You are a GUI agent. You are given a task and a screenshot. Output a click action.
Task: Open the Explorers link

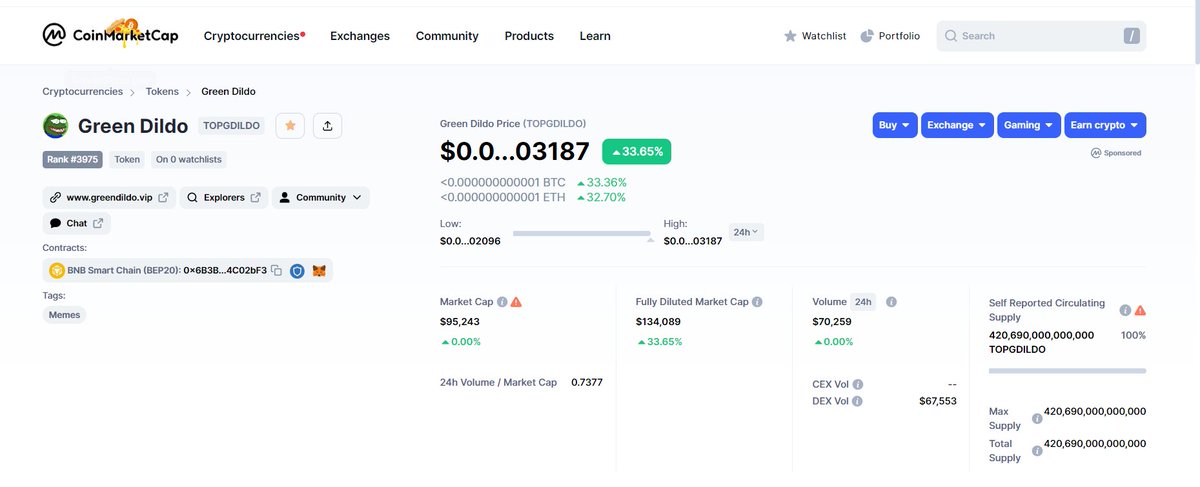point(224,198)
